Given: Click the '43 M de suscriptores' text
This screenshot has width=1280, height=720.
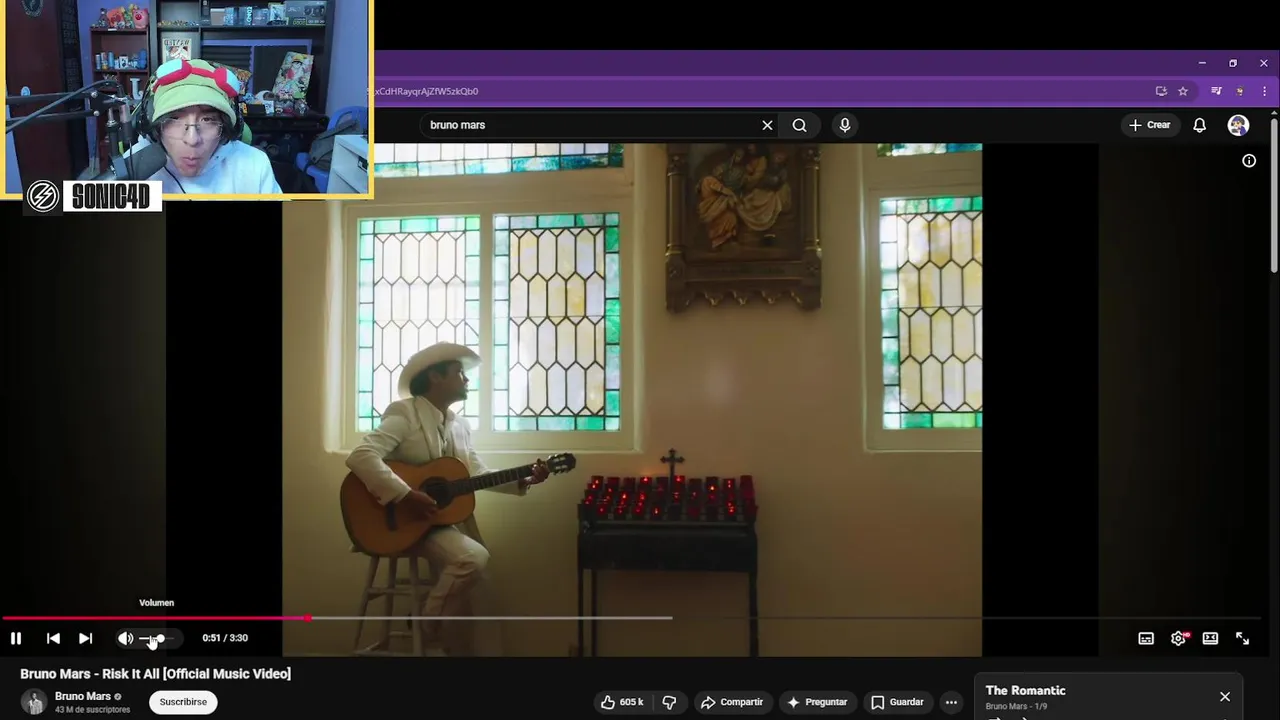Looking at the screenshot, I should (92, 710).
